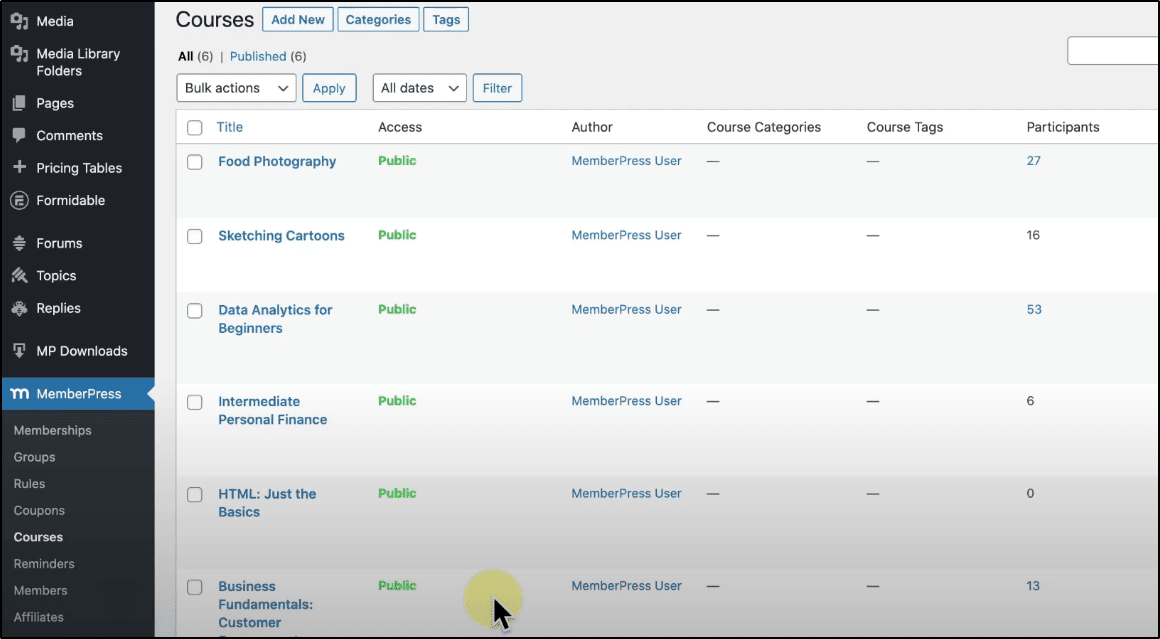Click the Pricing Tables icon
1160x639 pixels.
click(x=20, y=167)
